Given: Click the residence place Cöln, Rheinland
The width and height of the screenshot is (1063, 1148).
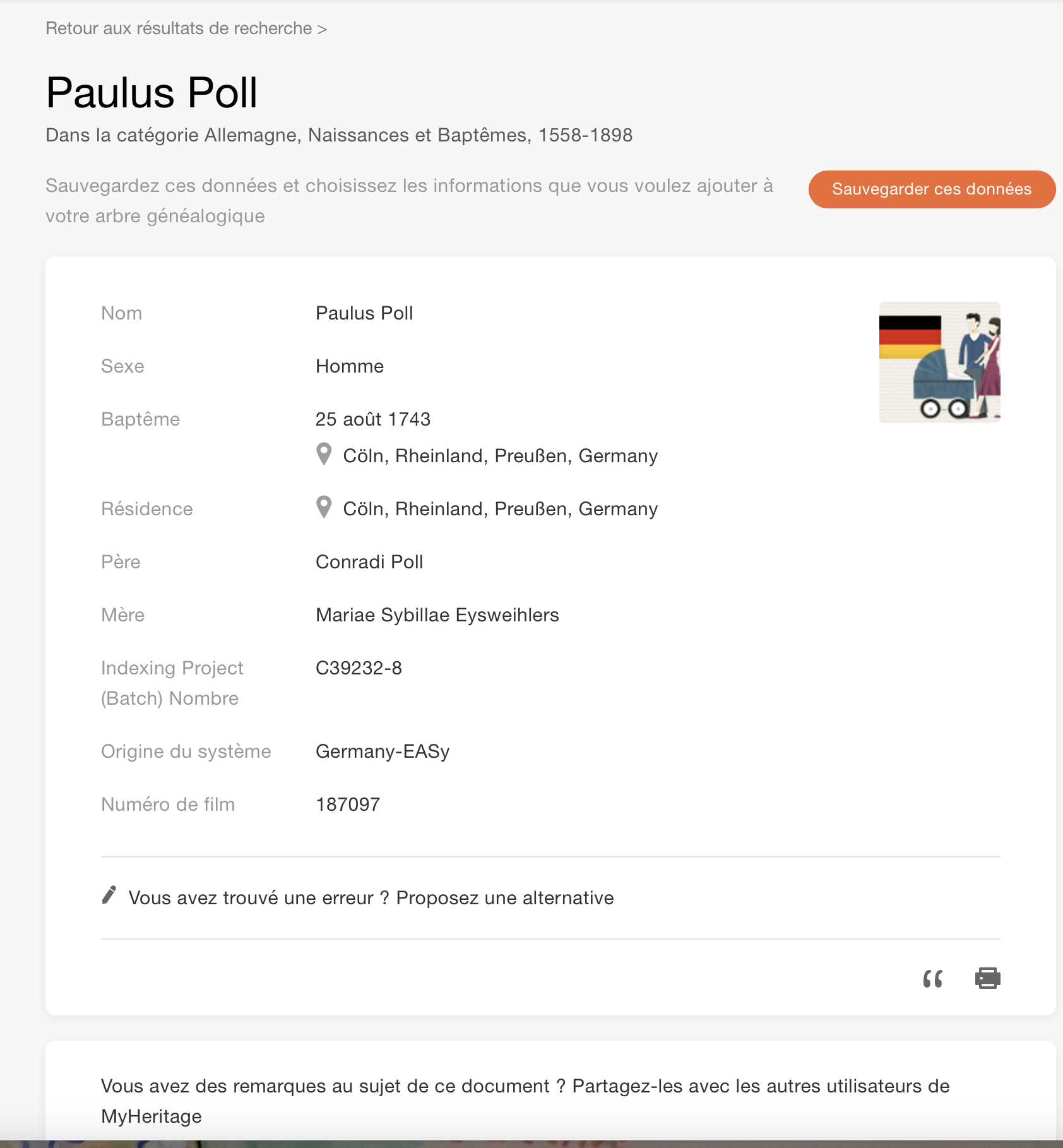Looking at the screenshot, I should coord(500,509).
